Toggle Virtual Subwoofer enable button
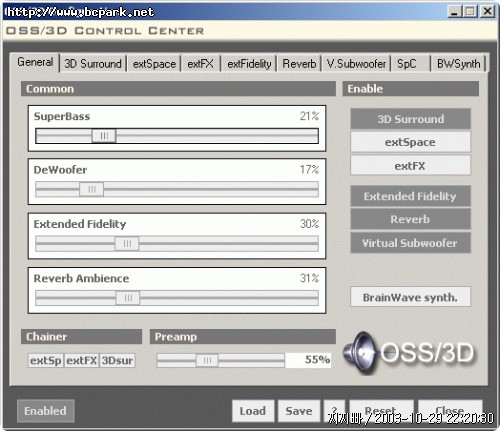The height and width of the screenshot is (431, 500). [411, 243]
